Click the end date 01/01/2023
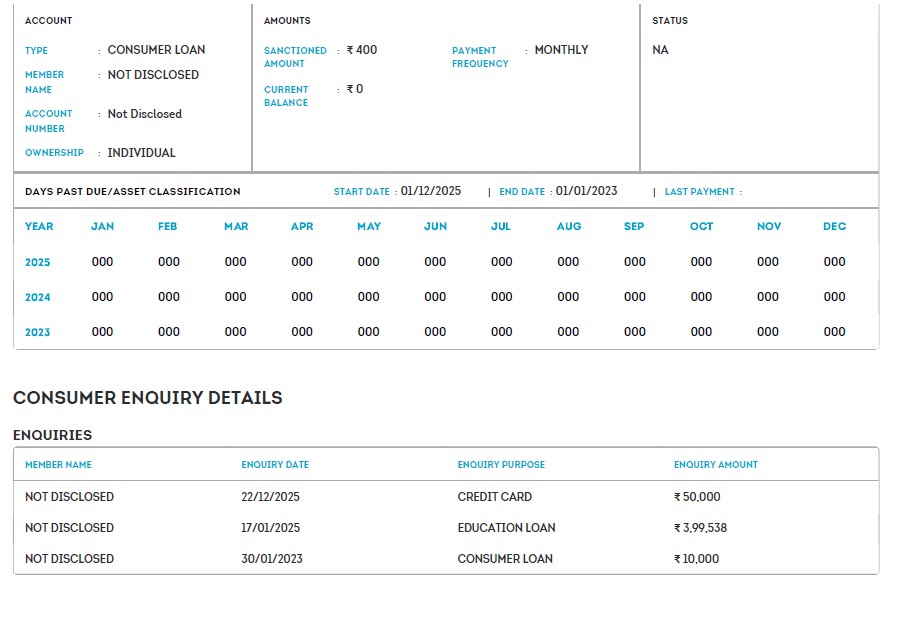 click(x=586, y=191)
